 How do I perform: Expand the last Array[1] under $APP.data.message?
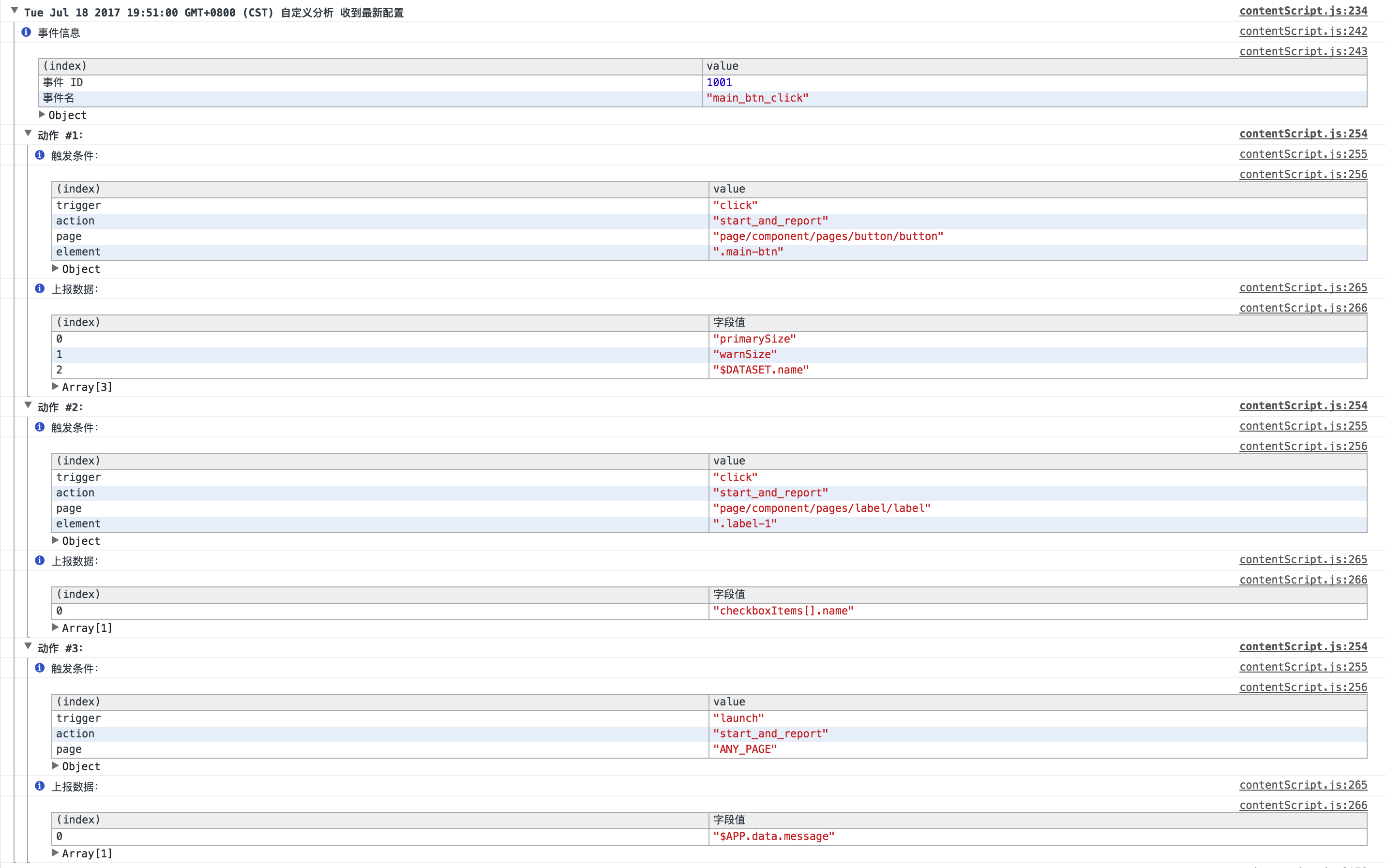[x=56, y=853]
